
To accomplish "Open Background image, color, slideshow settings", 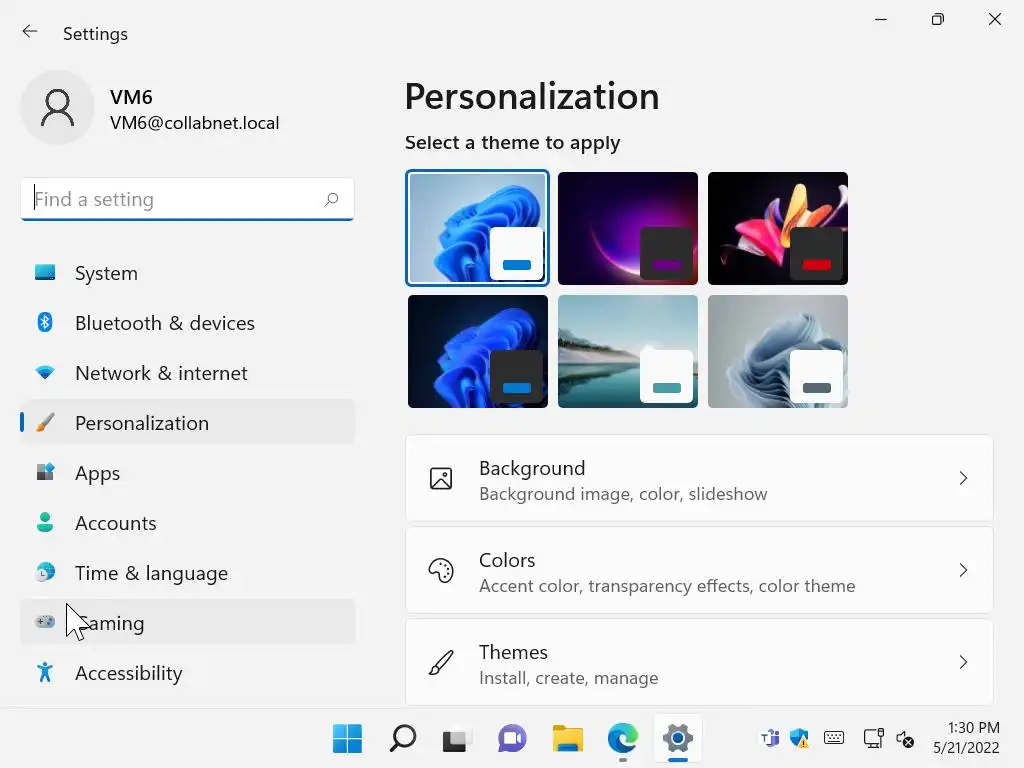I will coord(699,479).
